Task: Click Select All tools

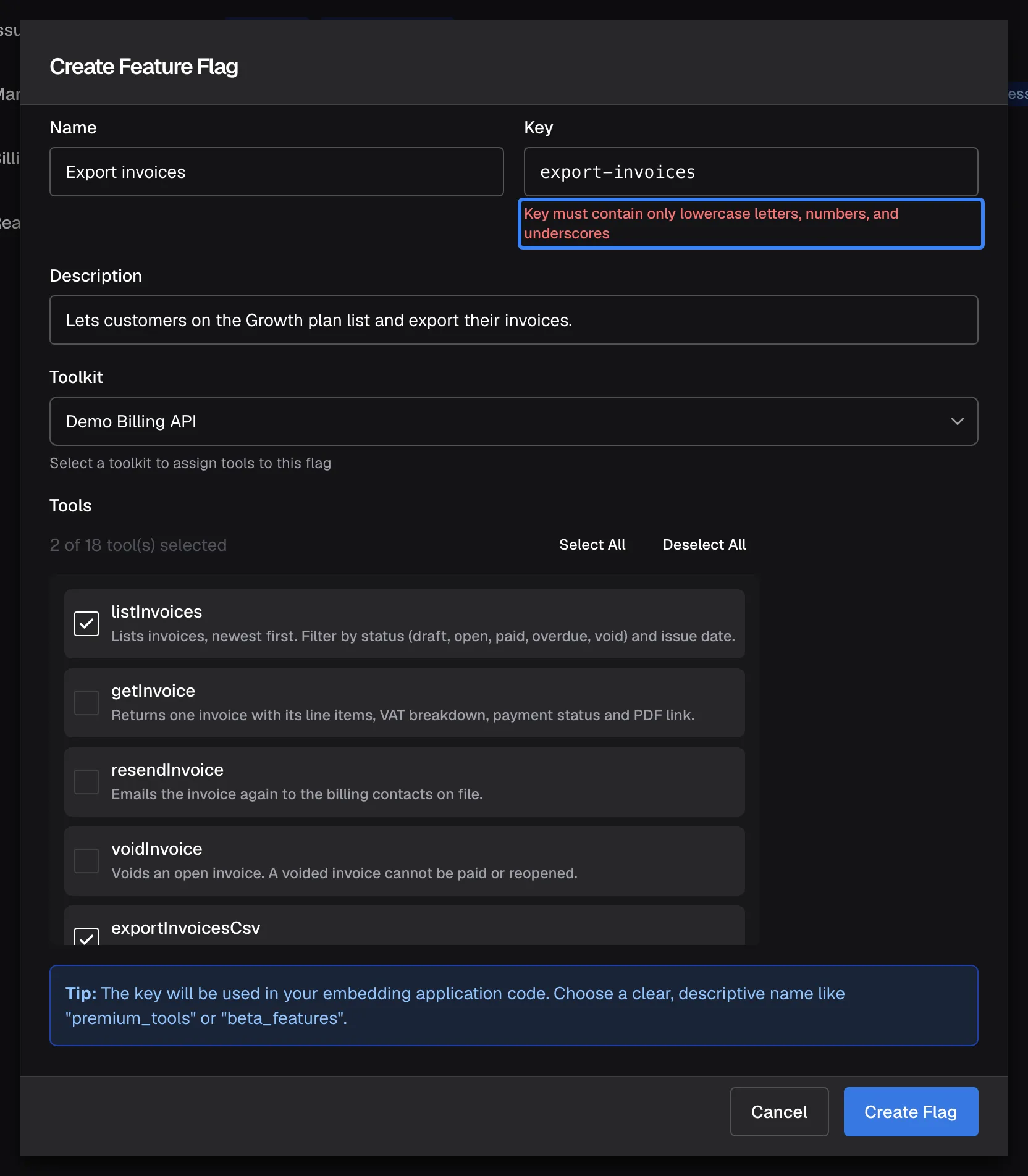Action: [x=592, y=545]
